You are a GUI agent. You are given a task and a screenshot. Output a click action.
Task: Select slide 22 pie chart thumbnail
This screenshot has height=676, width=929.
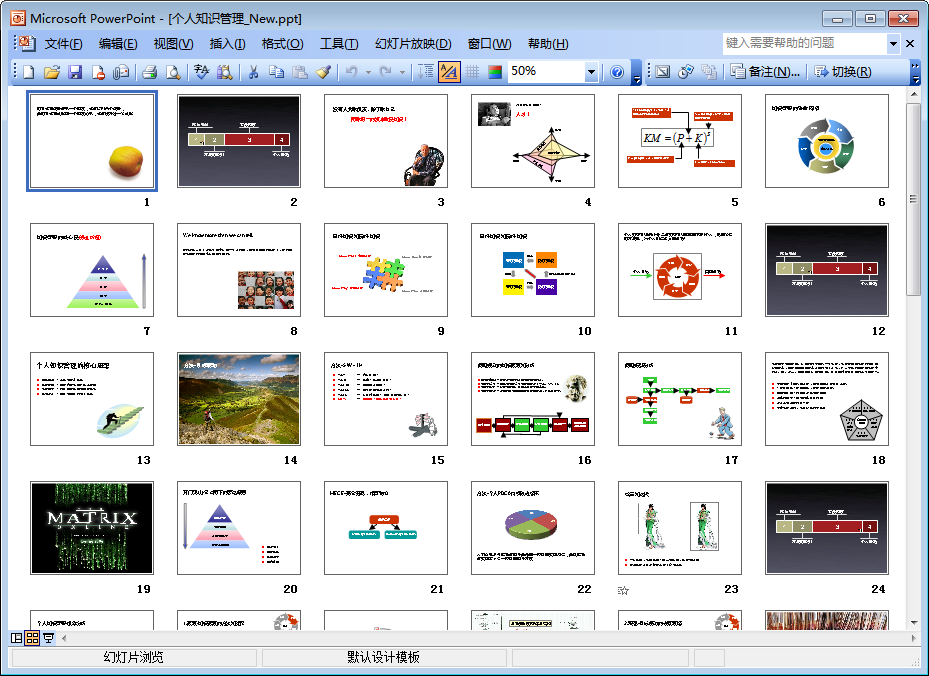533,528
